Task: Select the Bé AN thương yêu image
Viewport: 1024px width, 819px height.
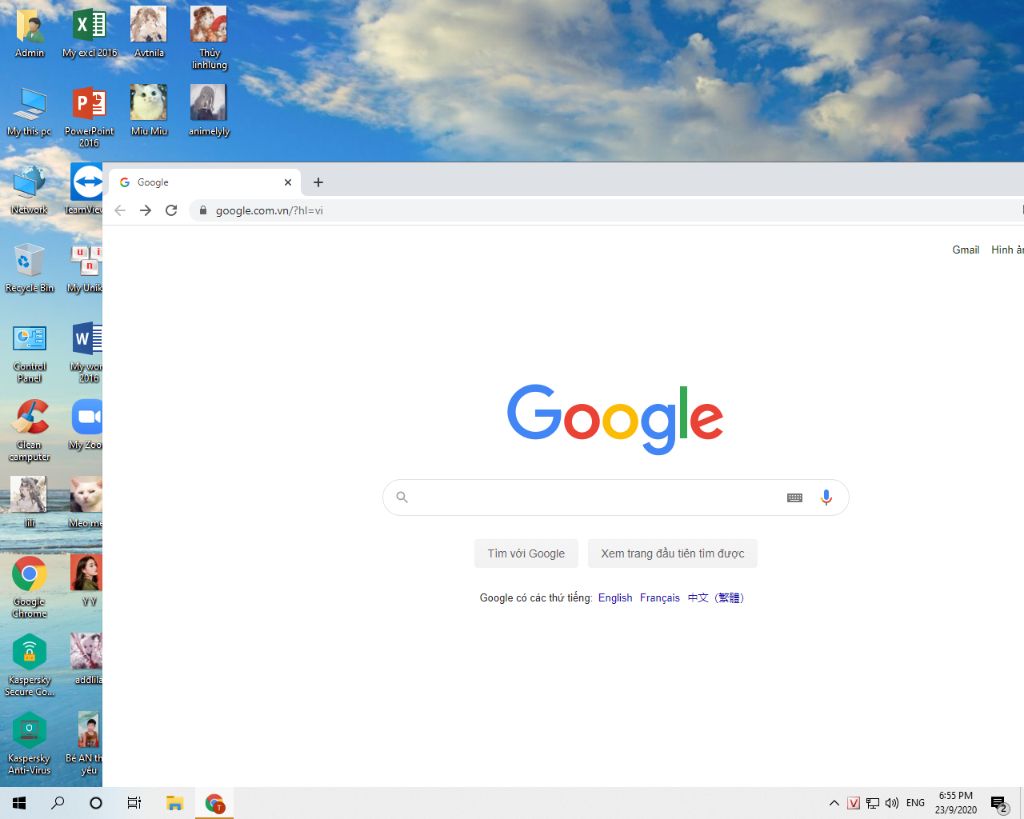Action: 85,743
